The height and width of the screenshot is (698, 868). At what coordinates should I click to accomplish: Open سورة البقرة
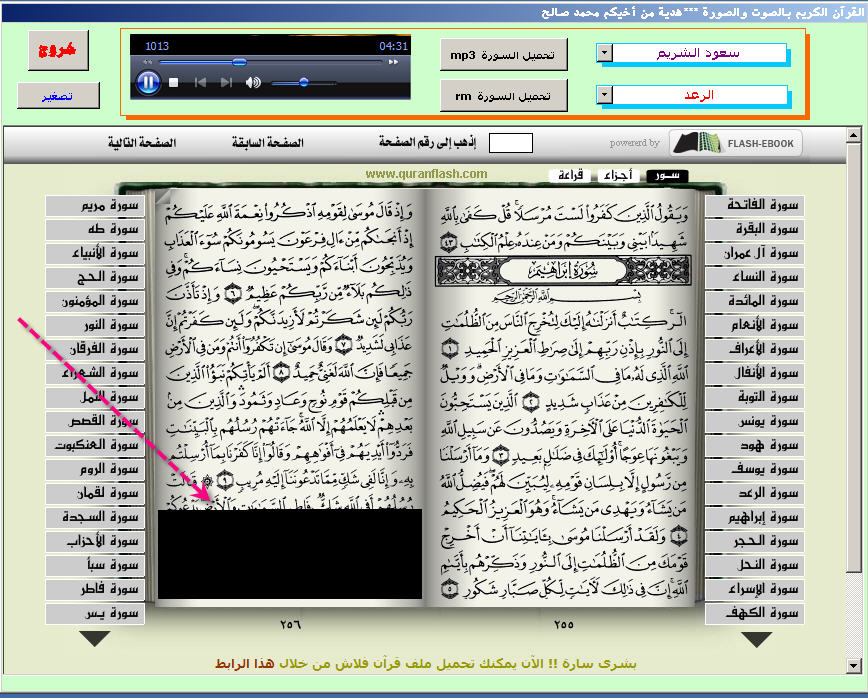tap(755, 229)
